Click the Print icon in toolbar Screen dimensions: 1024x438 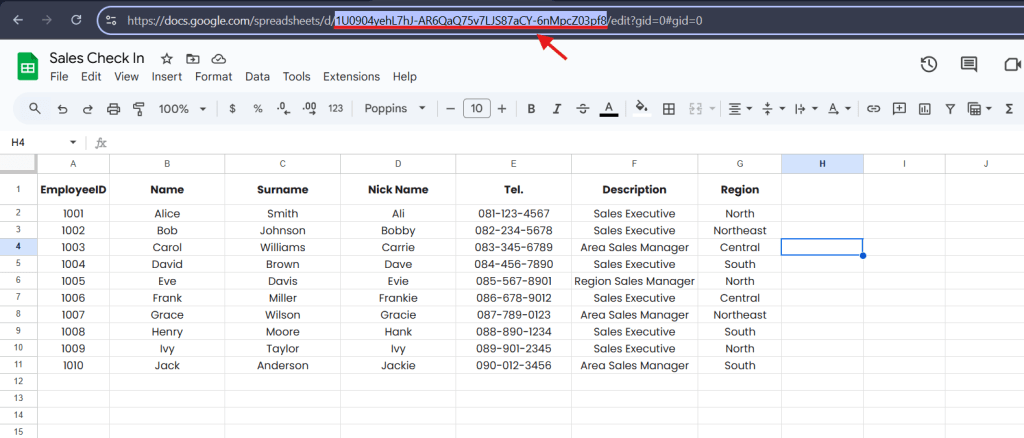coord(113,109)
